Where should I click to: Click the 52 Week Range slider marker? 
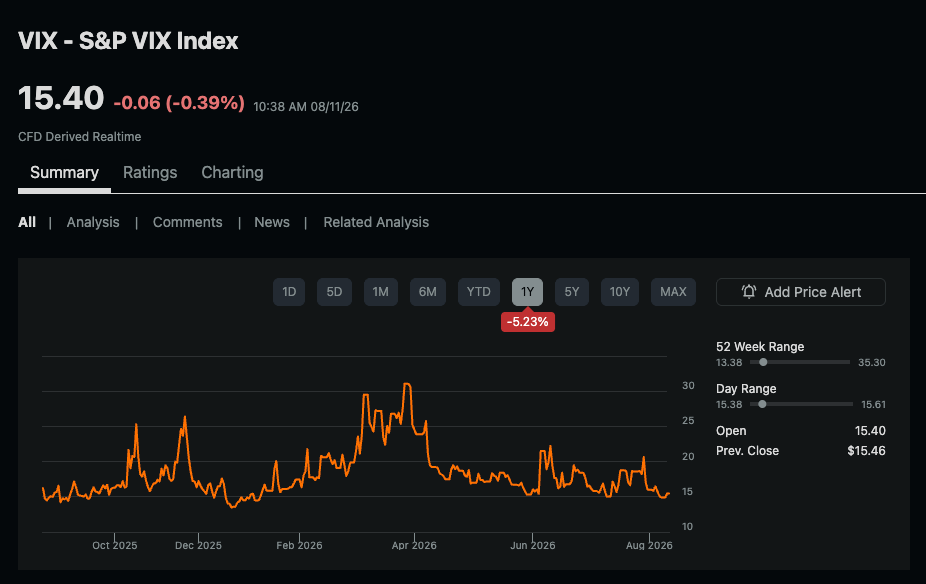point(763,362)
